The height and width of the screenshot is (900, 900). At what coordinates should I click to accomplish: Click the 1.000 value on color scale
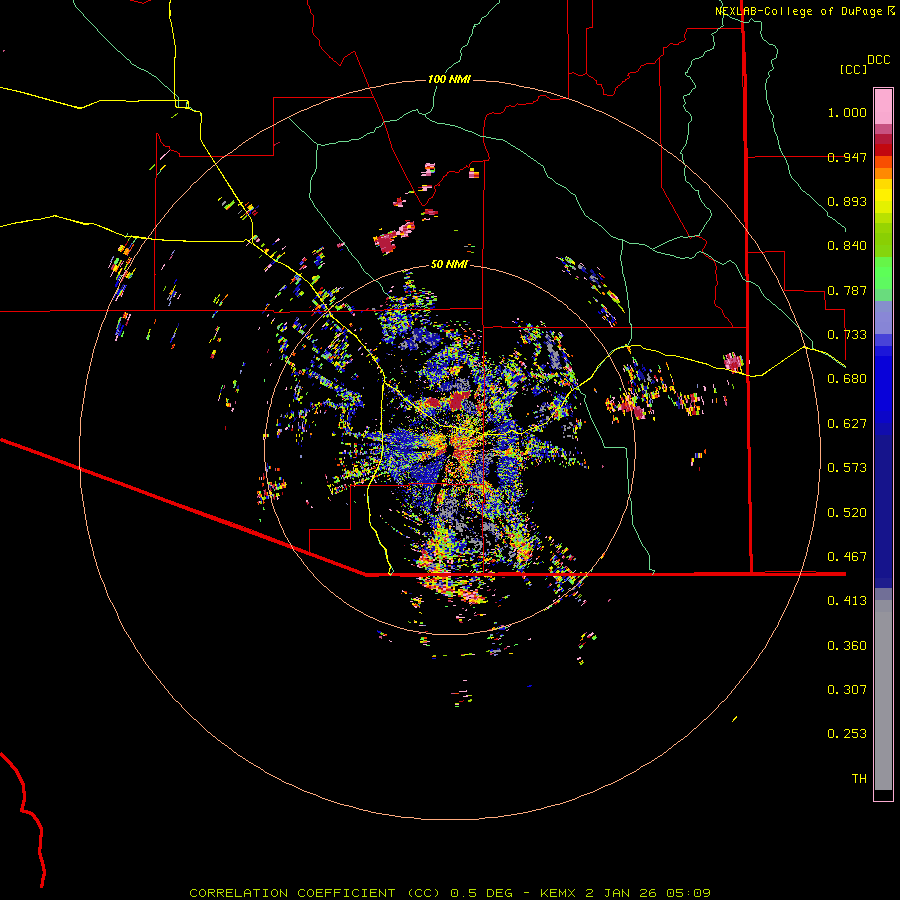(847, 112)
